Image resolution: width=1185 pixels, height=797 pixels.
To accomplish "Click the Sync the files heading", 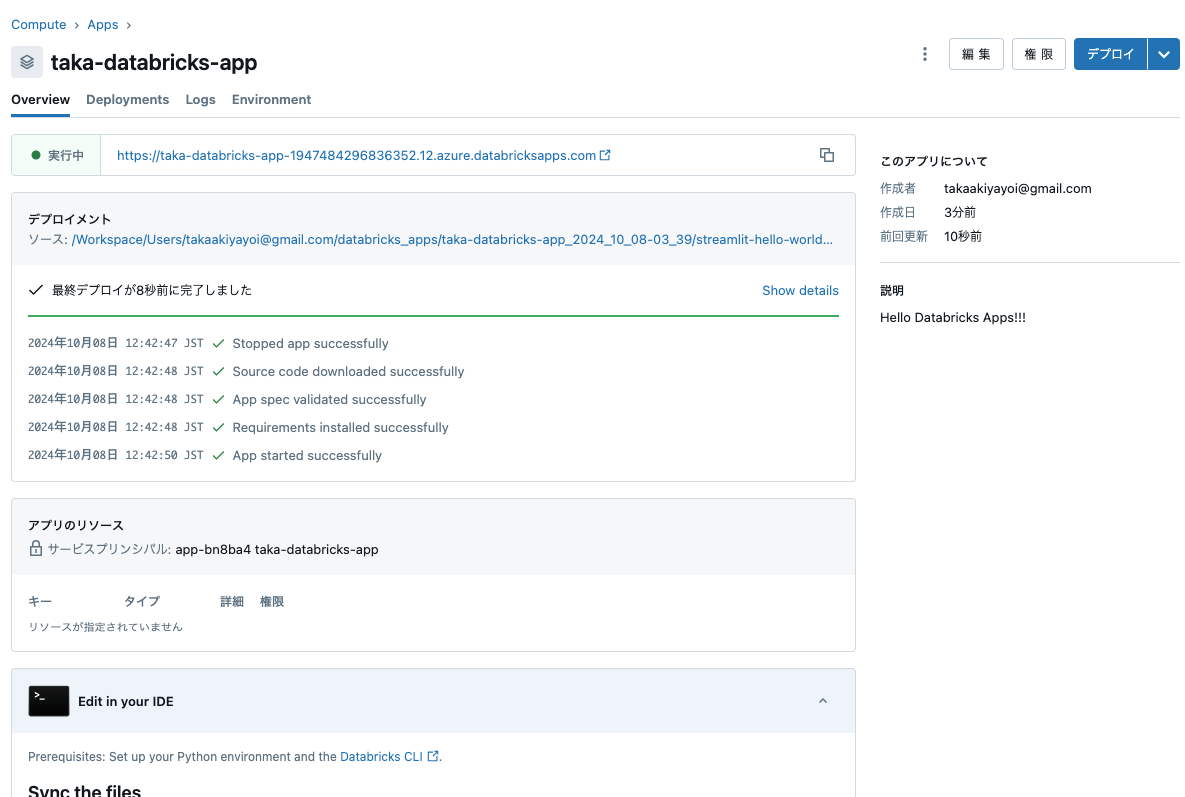I will point(85,789).
